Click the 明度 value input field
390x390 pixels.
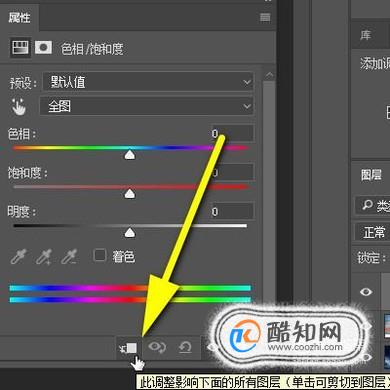pos(232,211)
